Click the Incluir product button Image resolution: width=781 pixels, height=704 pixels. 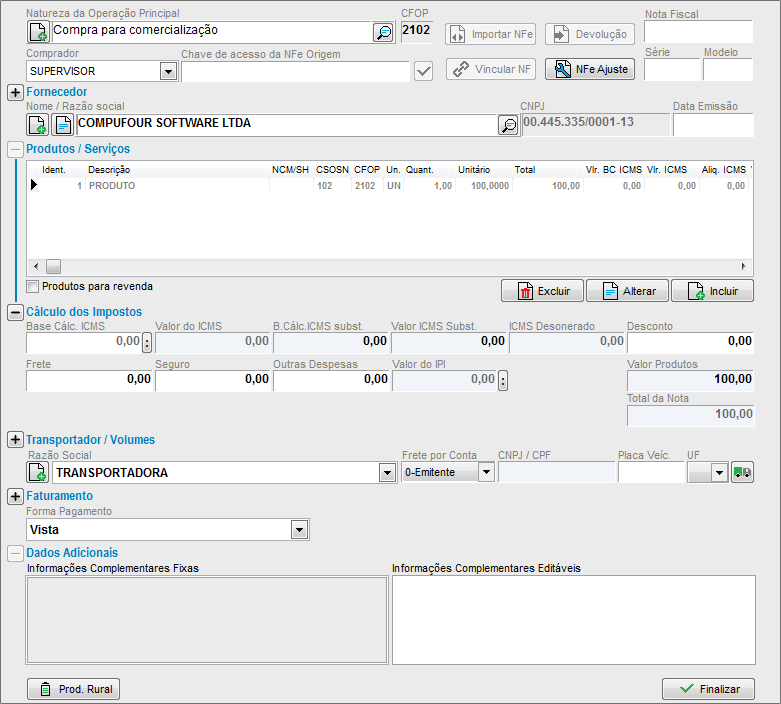(x=713, y=291)
